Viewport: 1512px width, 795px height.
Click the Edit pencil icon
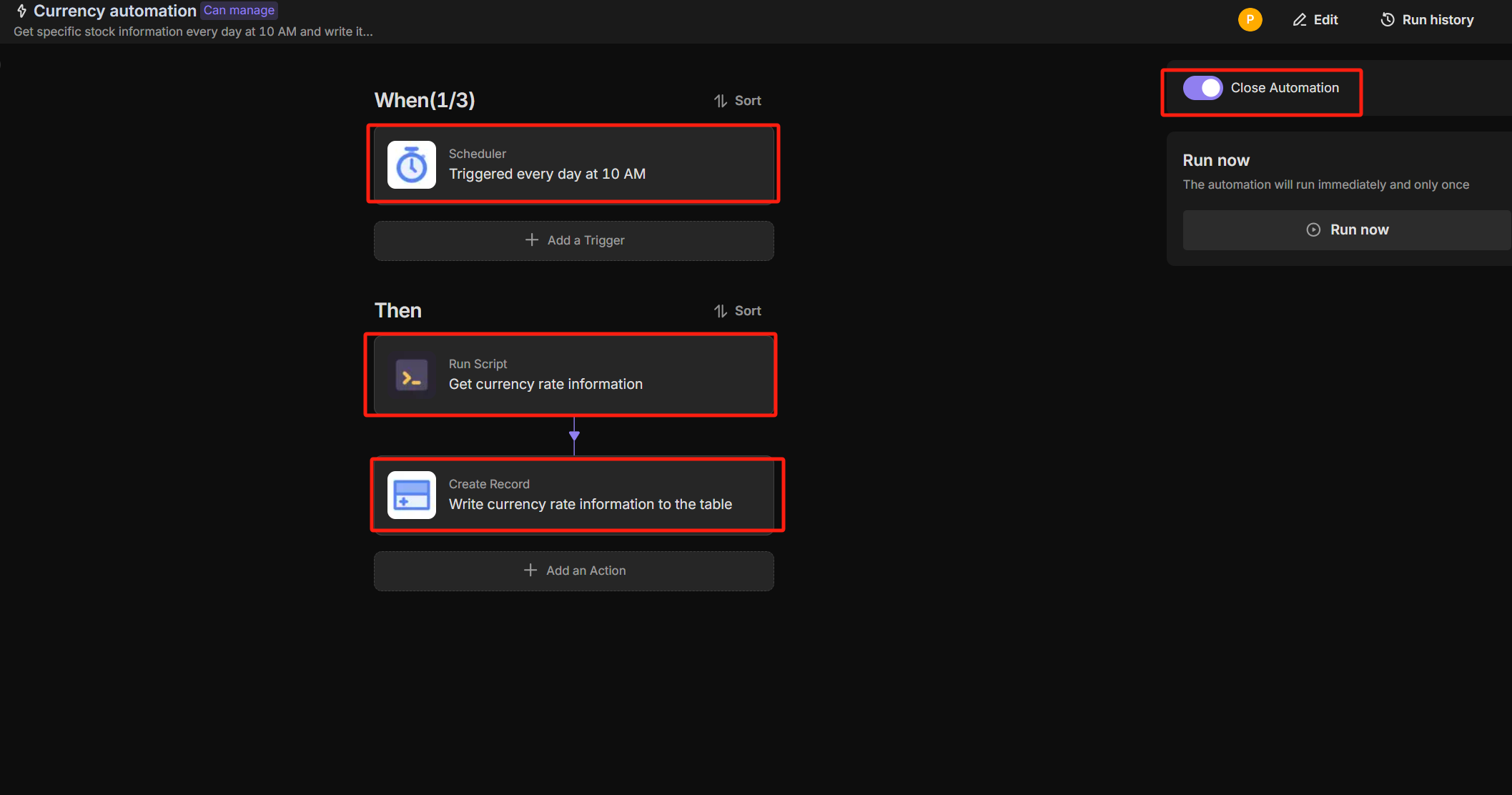(1300, 19)
